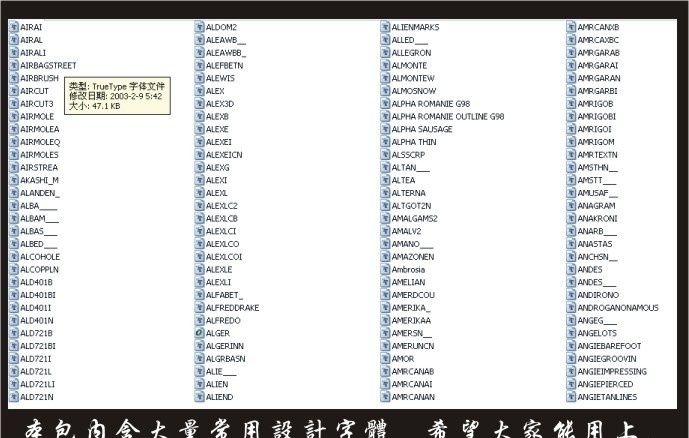Click the ALEXLC2 file name

[221, 206]
